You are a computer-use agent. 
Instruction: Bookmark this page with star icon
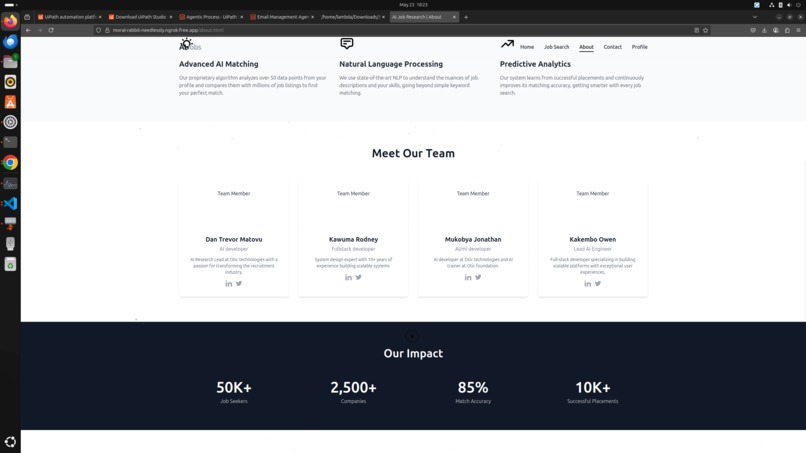coord(706,30)
